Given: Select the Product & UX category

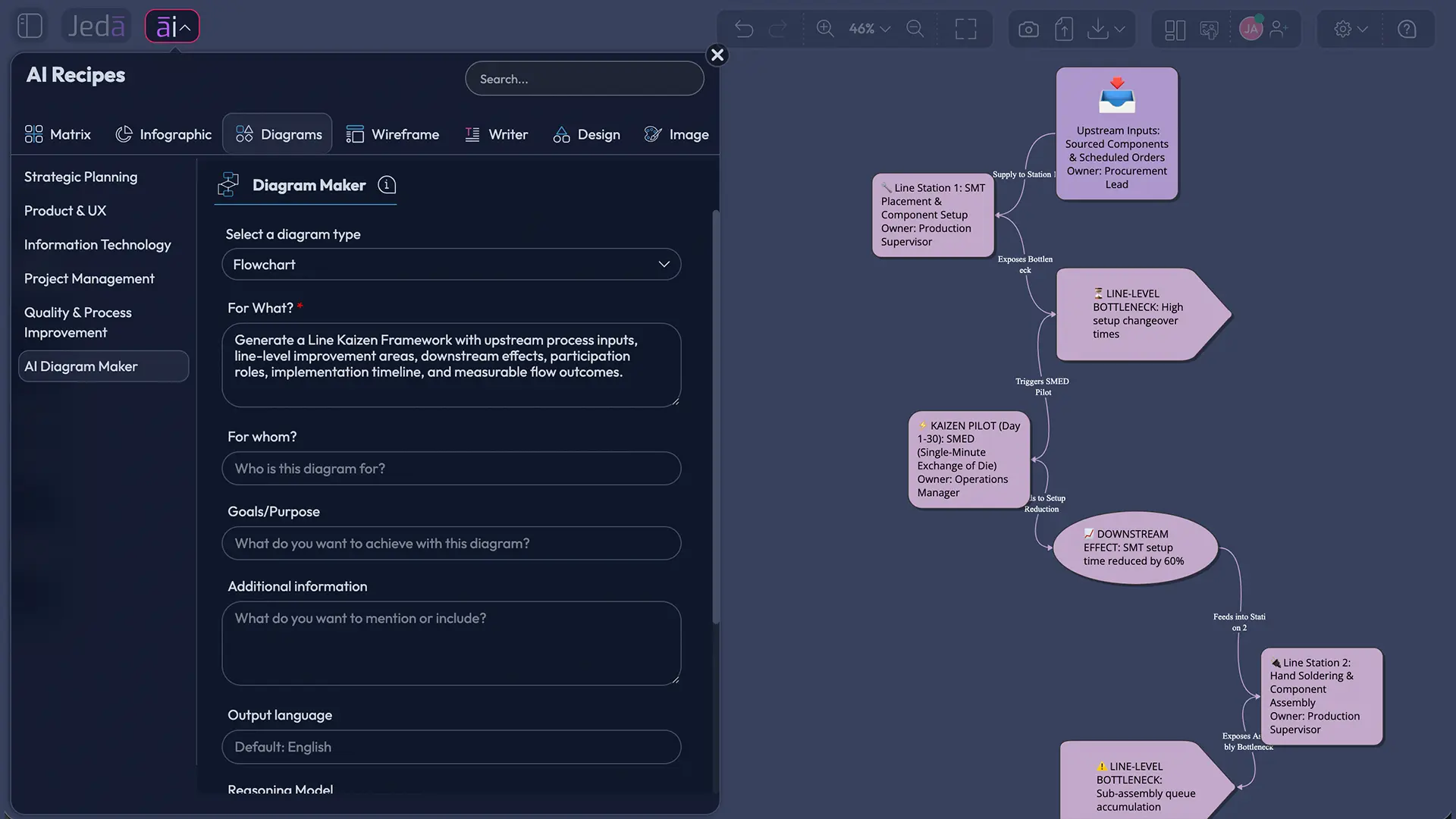Looking at the screenshot, I should click(x=65, y=211).
